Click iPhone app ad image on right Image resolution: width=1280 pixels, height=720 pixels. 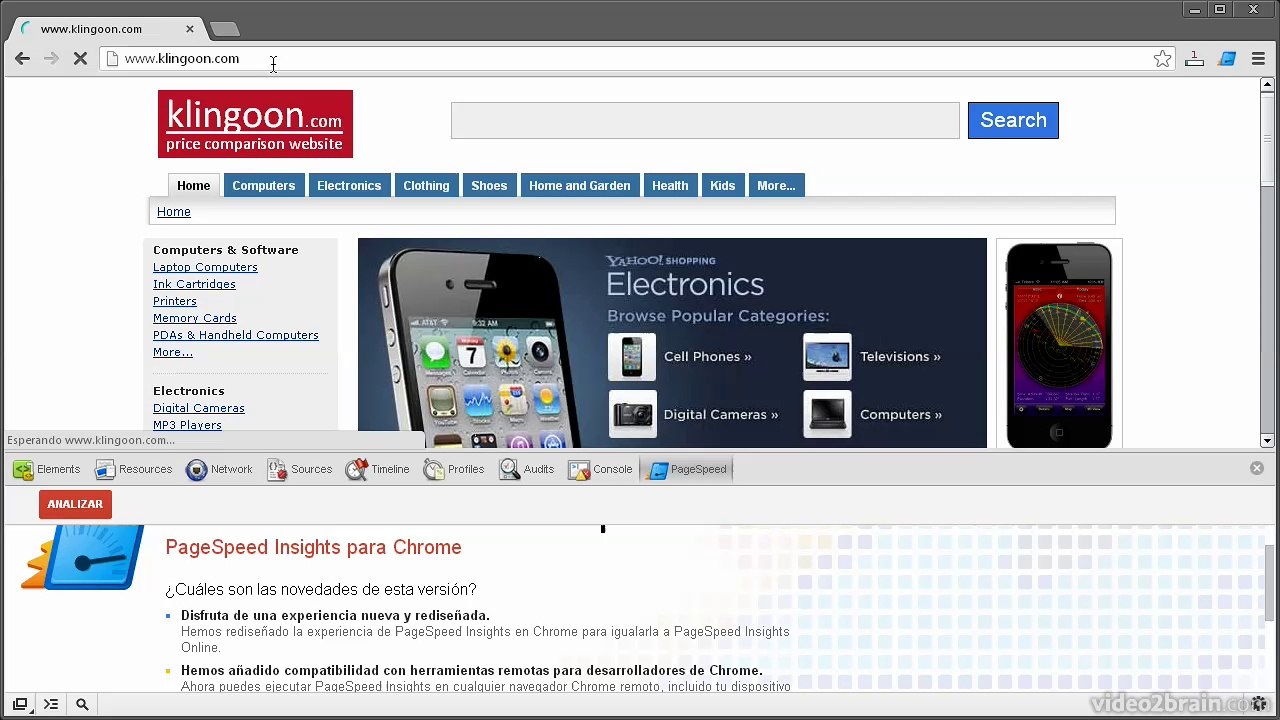click(1059, 345)
